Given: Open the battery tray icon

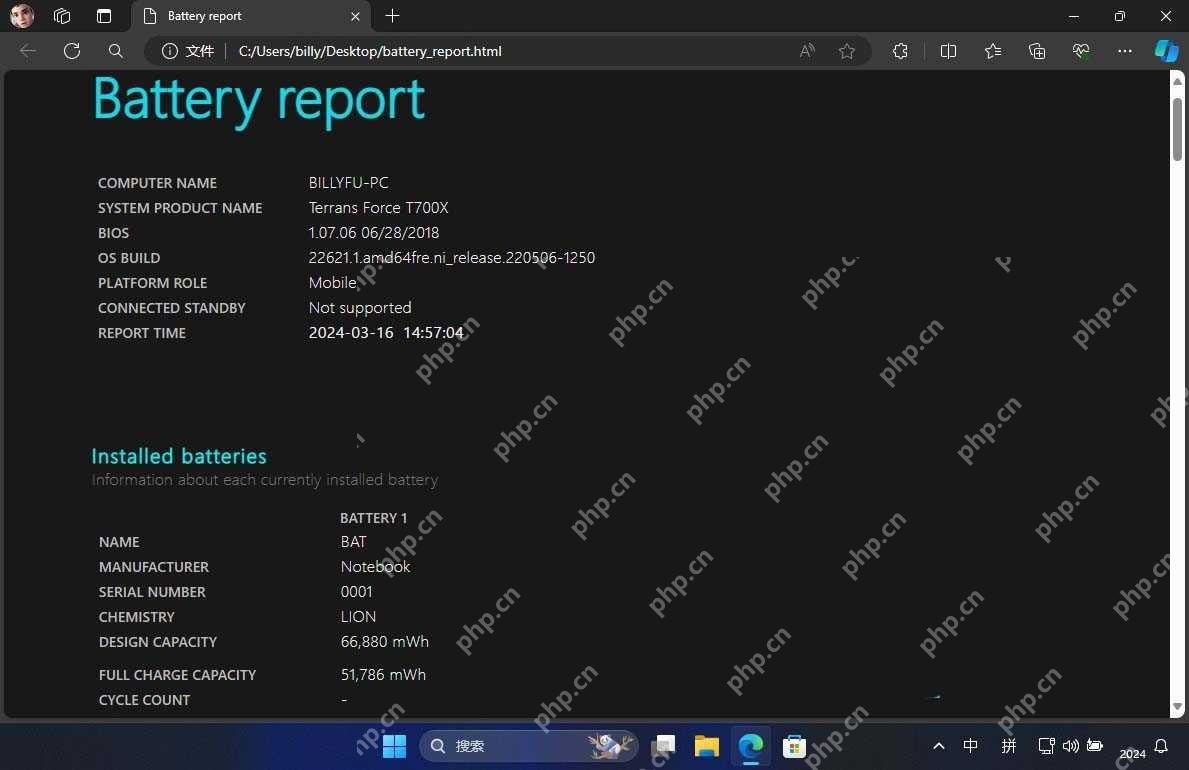Looking at the screenshot, I should click(1095, 746).
